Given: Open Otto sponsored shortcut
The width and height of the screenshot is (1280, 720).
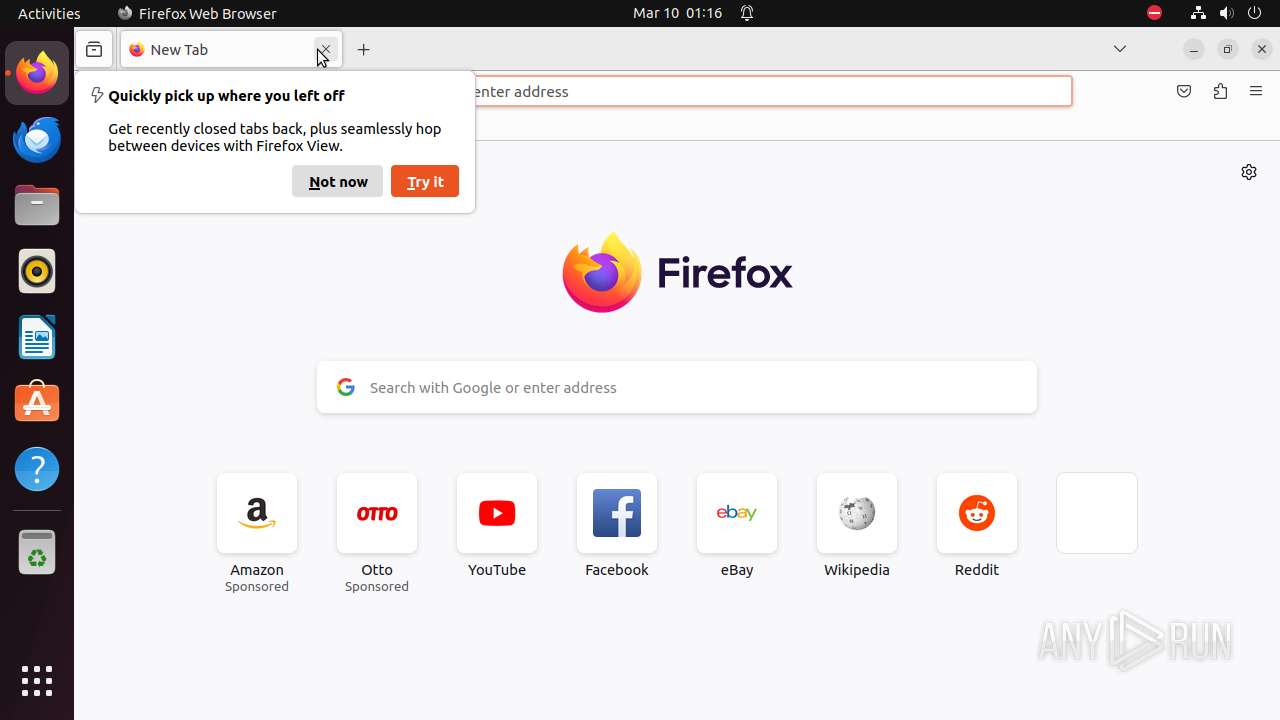Looking at the screenshot, I should point(377,533).
